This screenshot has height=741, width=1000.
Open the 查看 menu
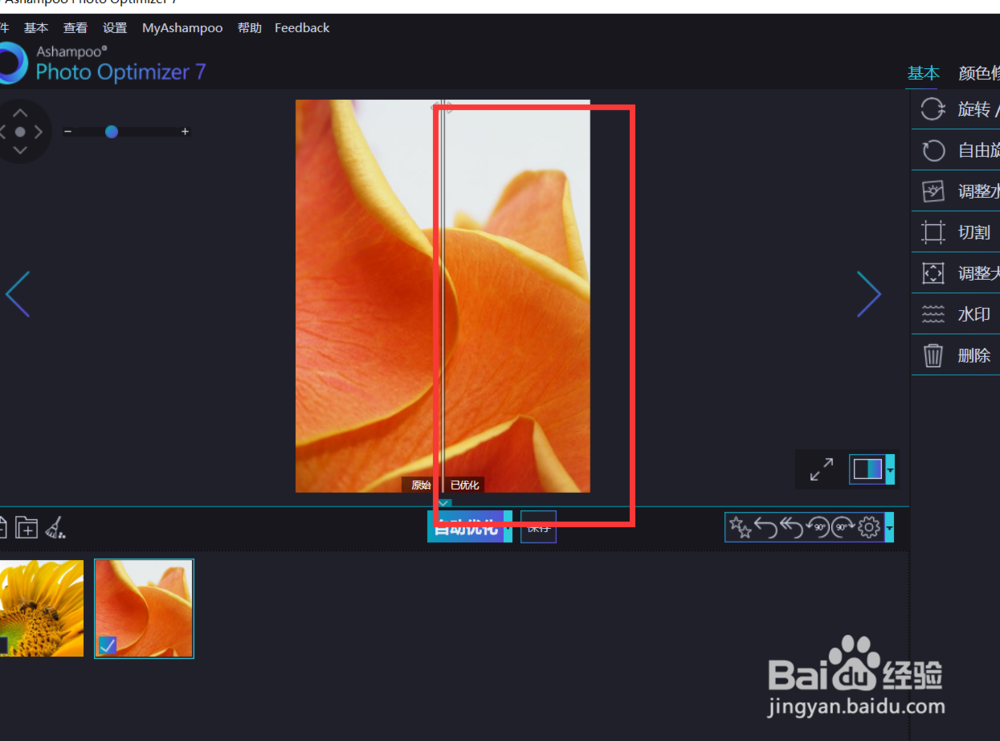pos(75,28)
